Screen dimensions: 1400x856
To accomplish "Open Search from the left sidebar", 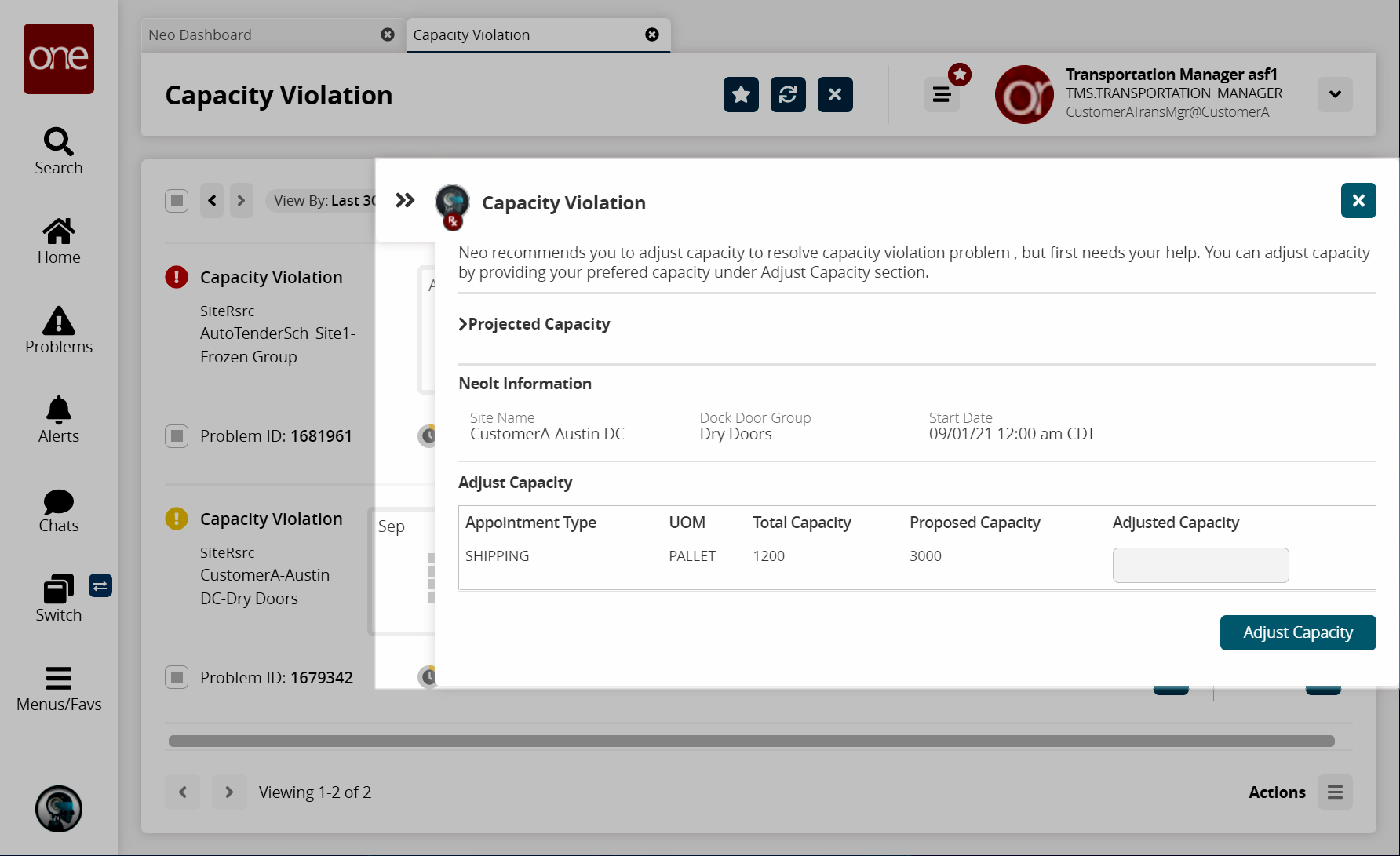I will point(58,151).
